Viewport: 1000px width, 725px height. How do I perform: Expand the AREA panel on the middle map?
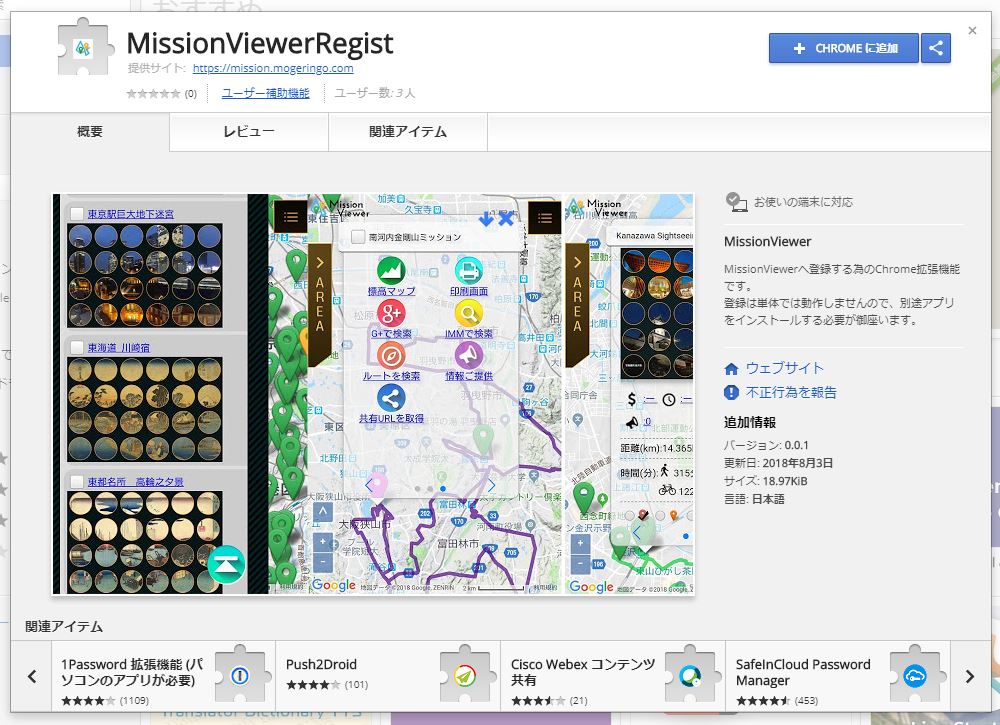point(320,304)
